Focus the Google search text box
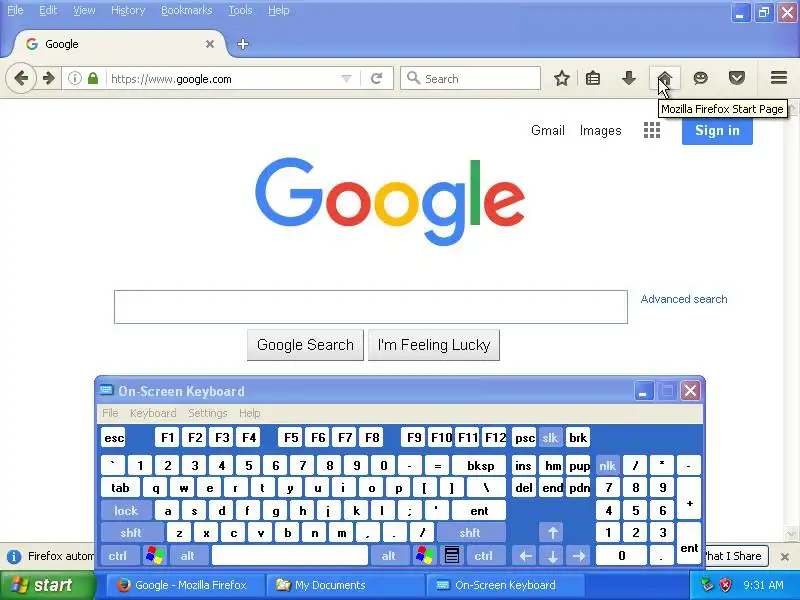 click(371, 307)
